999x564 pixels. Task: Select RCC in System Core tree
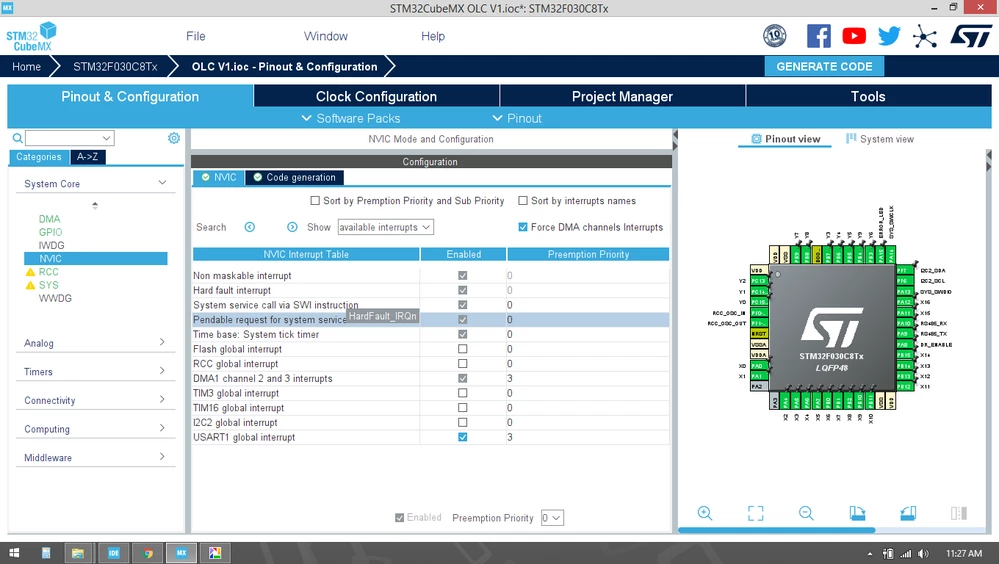click(48, 271)
